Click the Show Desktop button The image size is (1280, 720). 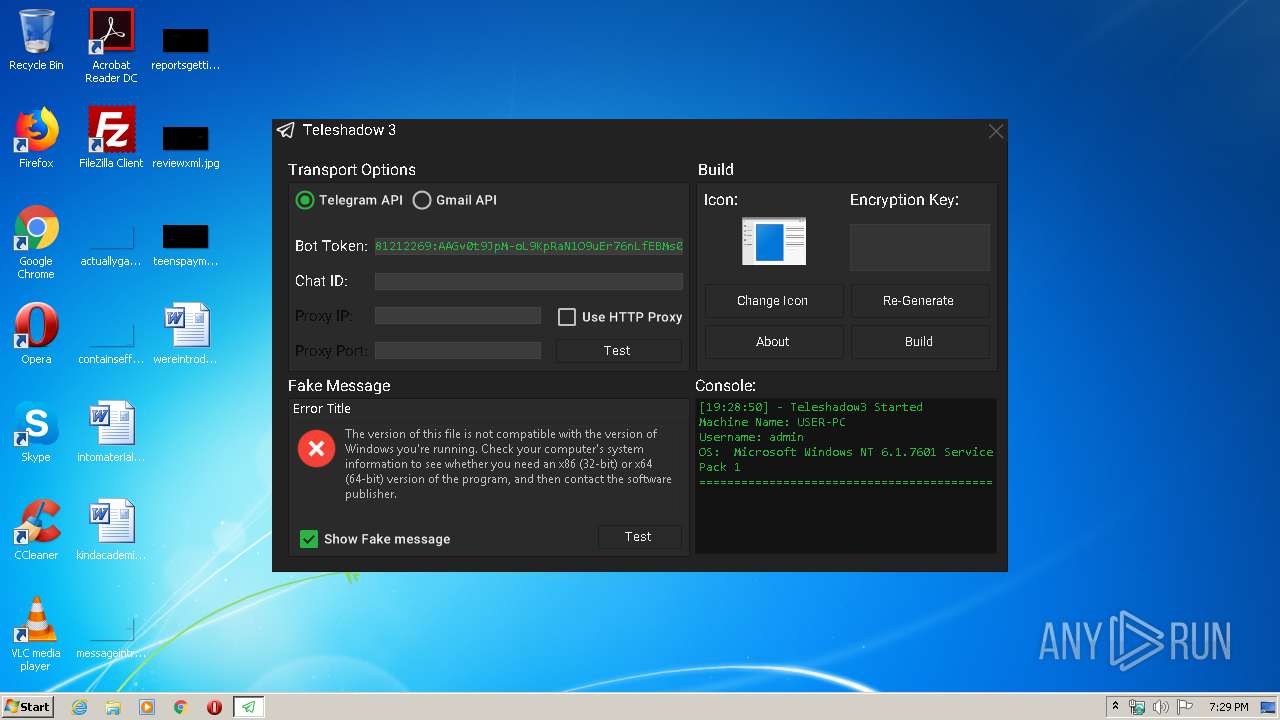coord(1268,707)
